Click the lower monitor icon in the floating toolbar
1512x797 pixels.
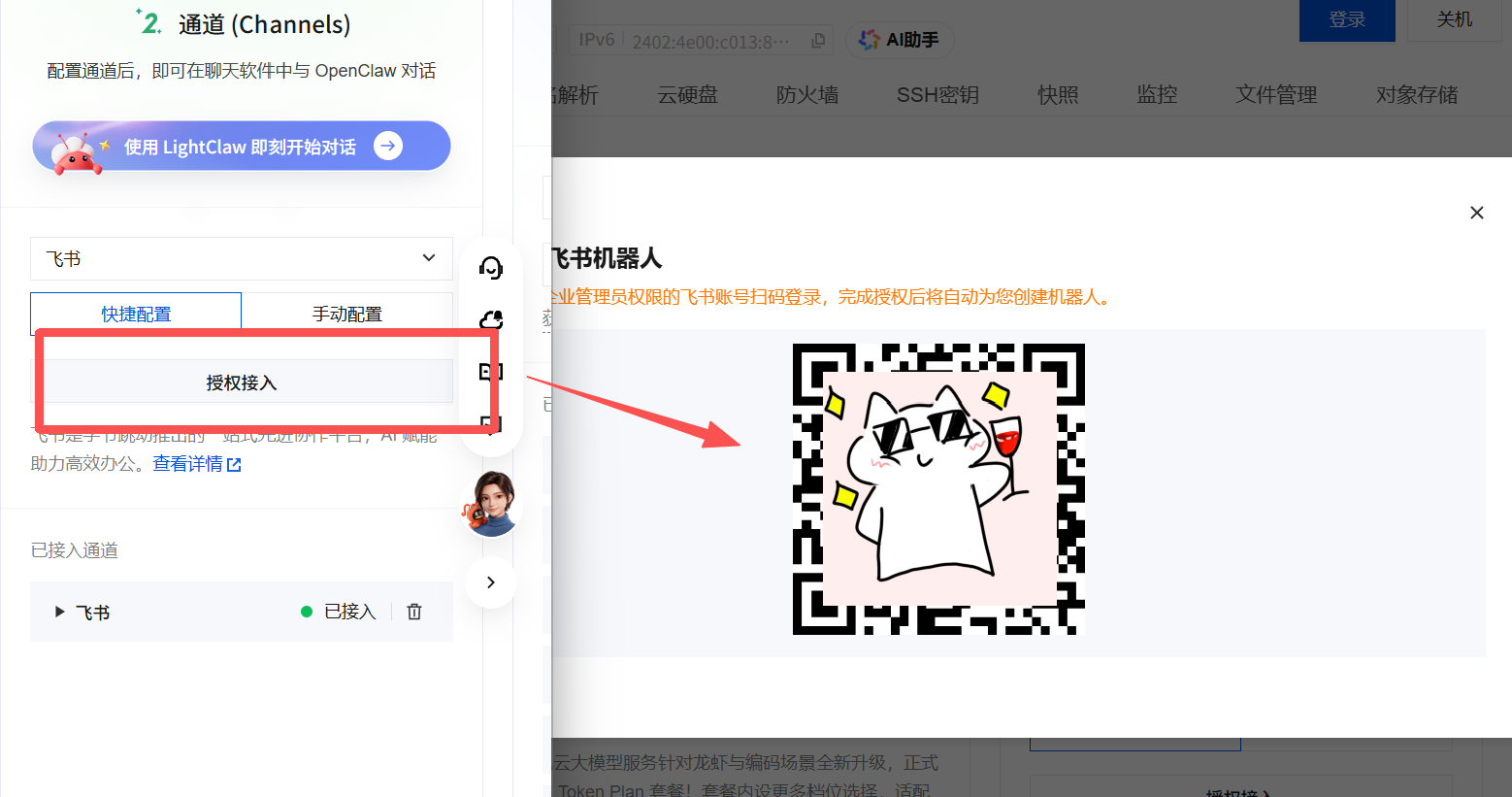point(490,424)
